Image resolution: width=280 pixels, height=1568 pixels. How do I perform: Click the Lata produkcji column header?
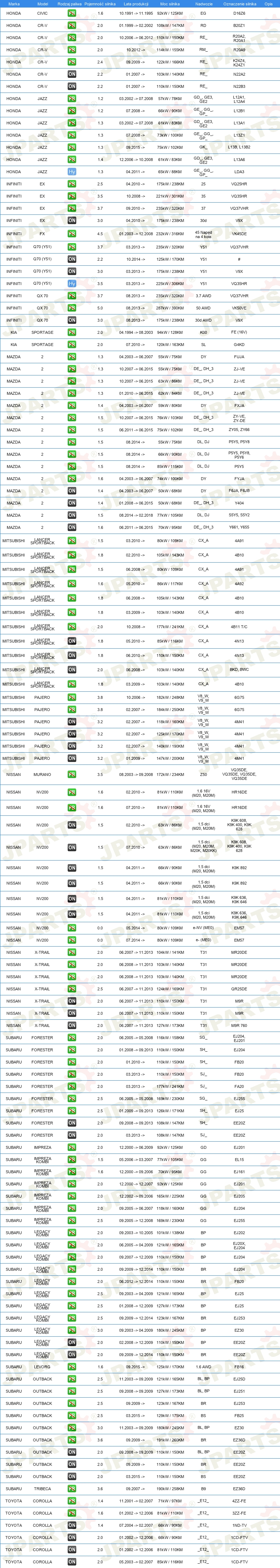pos(136,4)
